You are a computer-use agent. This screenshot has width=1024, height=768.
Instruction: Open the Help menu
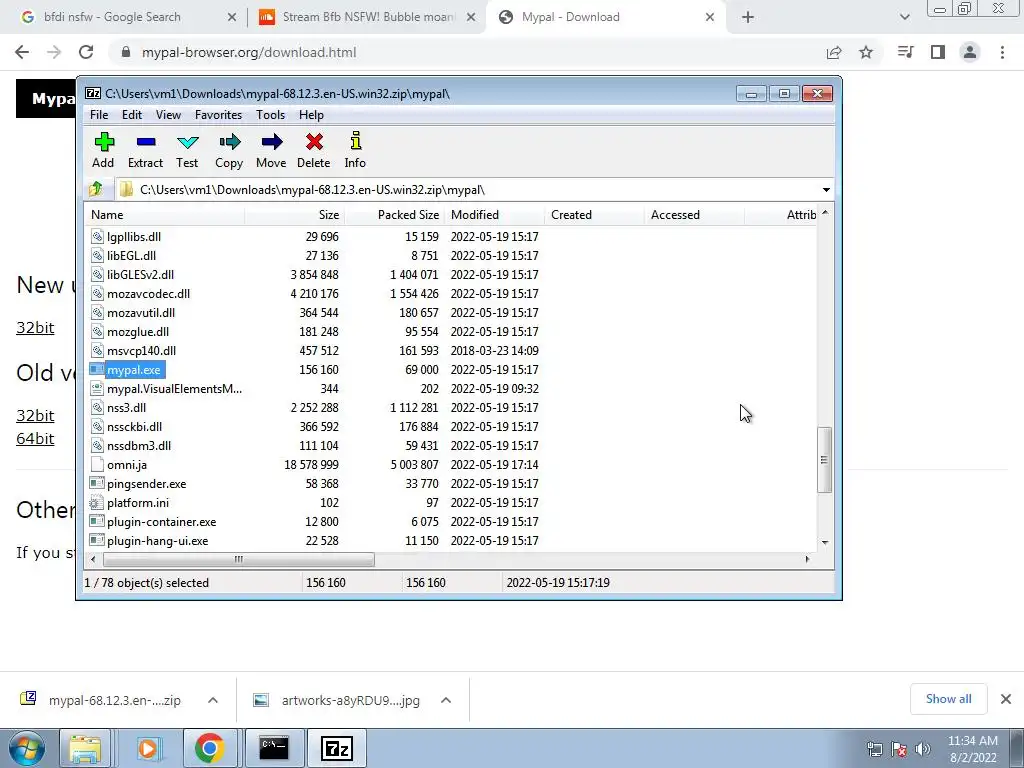312,115
